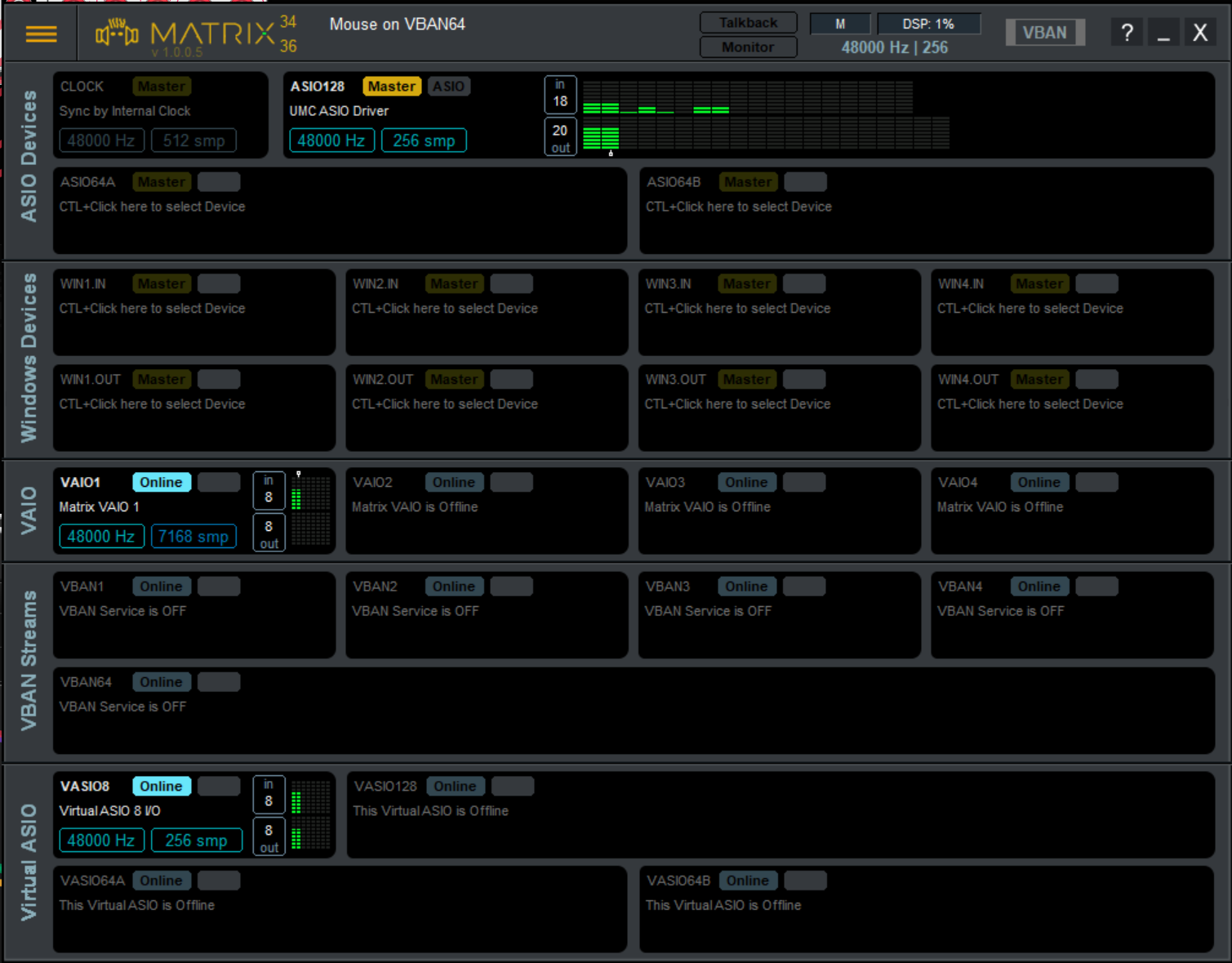1232x963 pixels.
Task: Toggle VAIO1 Online status
Action: 162,483
